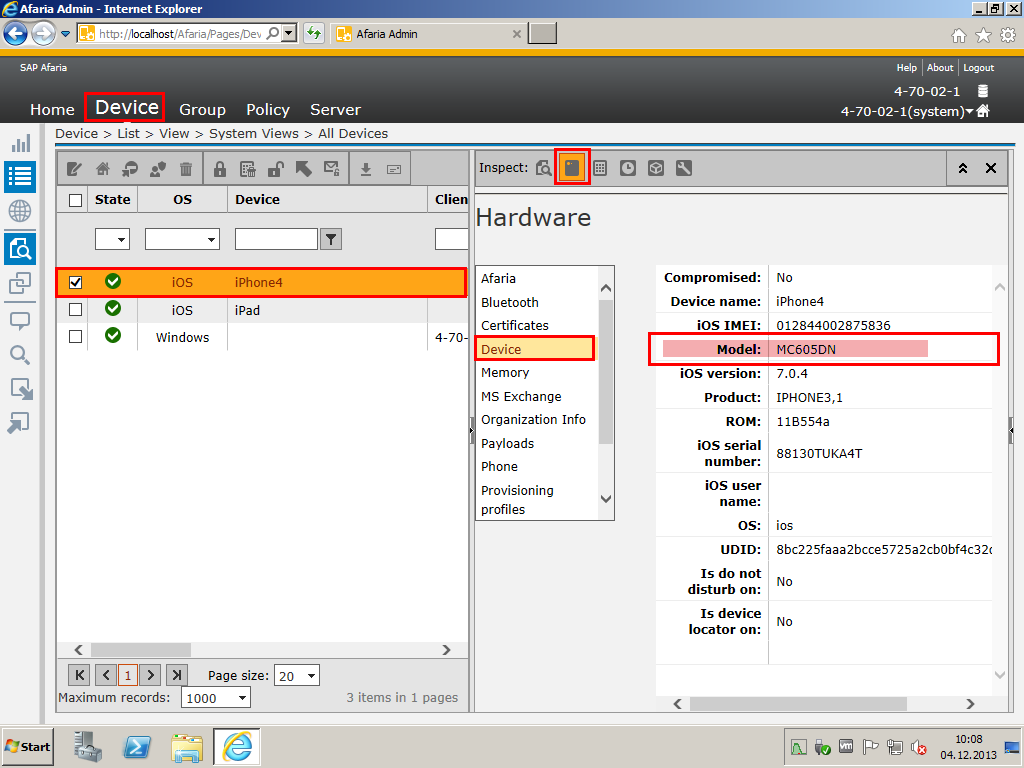Open the grid inspect icon

pos(600,168)
